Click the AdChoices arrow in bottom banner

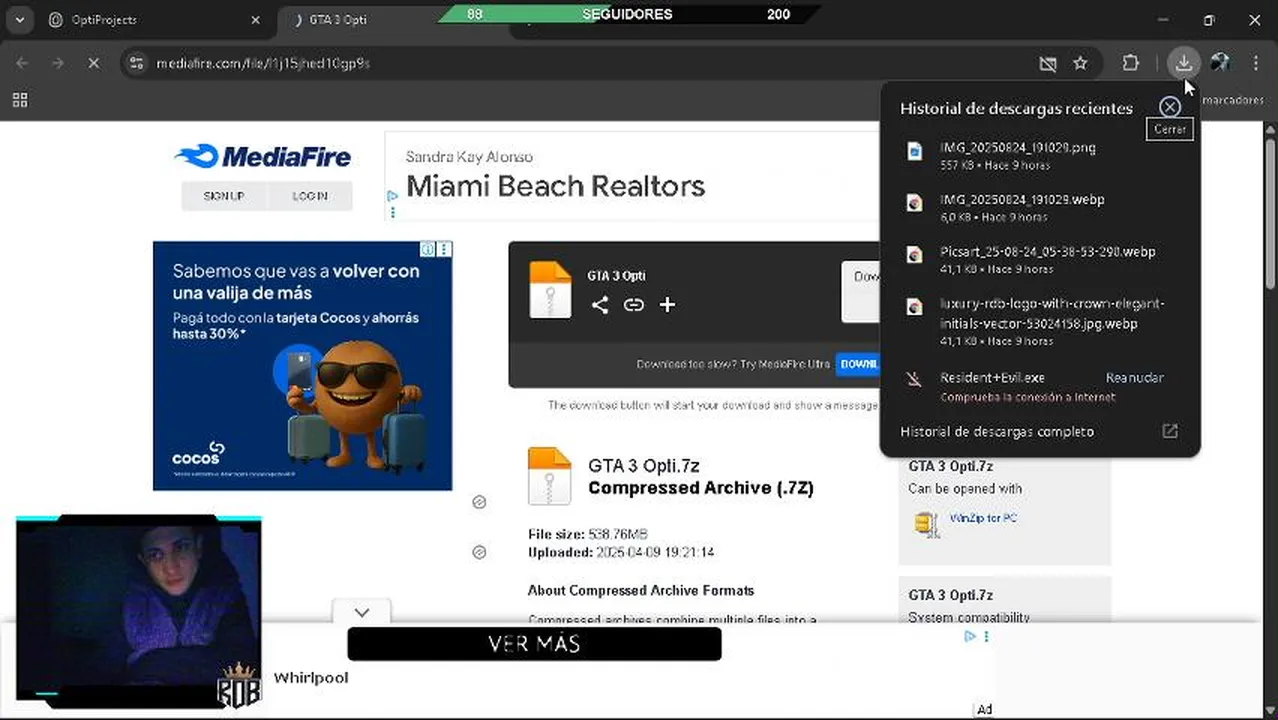(970, 636)
